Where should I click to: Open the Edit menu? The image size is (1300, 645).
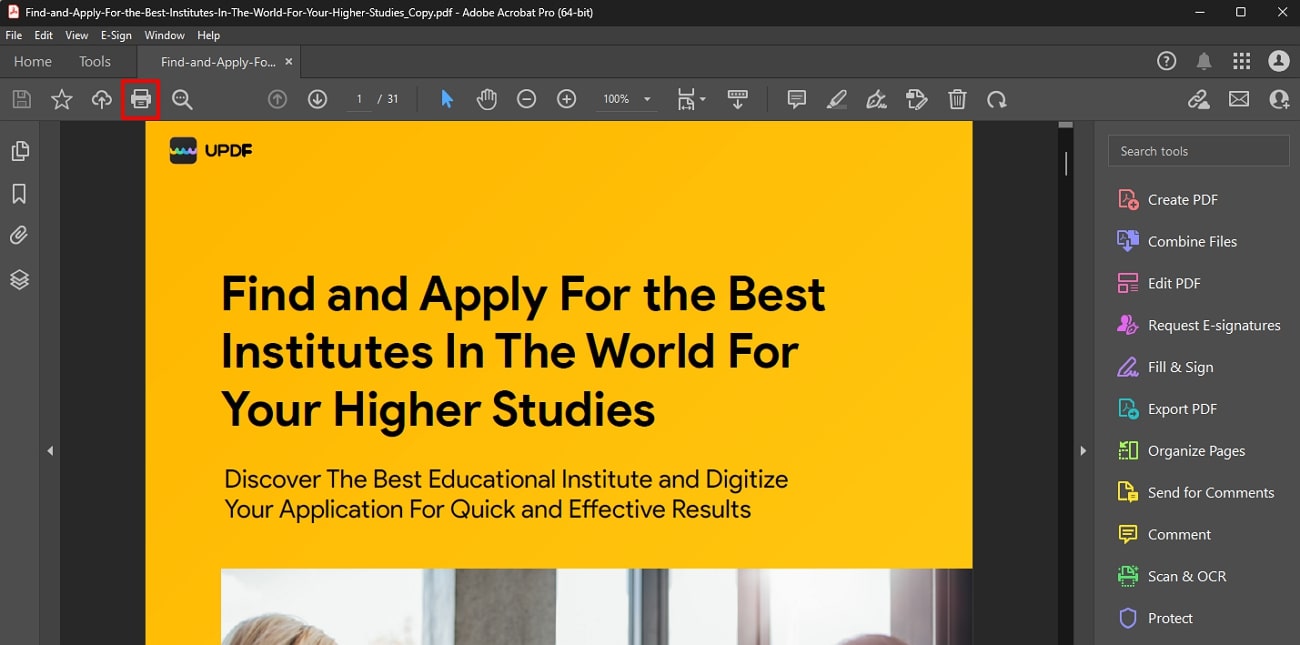pyautogui.click(x=44, y=35)
